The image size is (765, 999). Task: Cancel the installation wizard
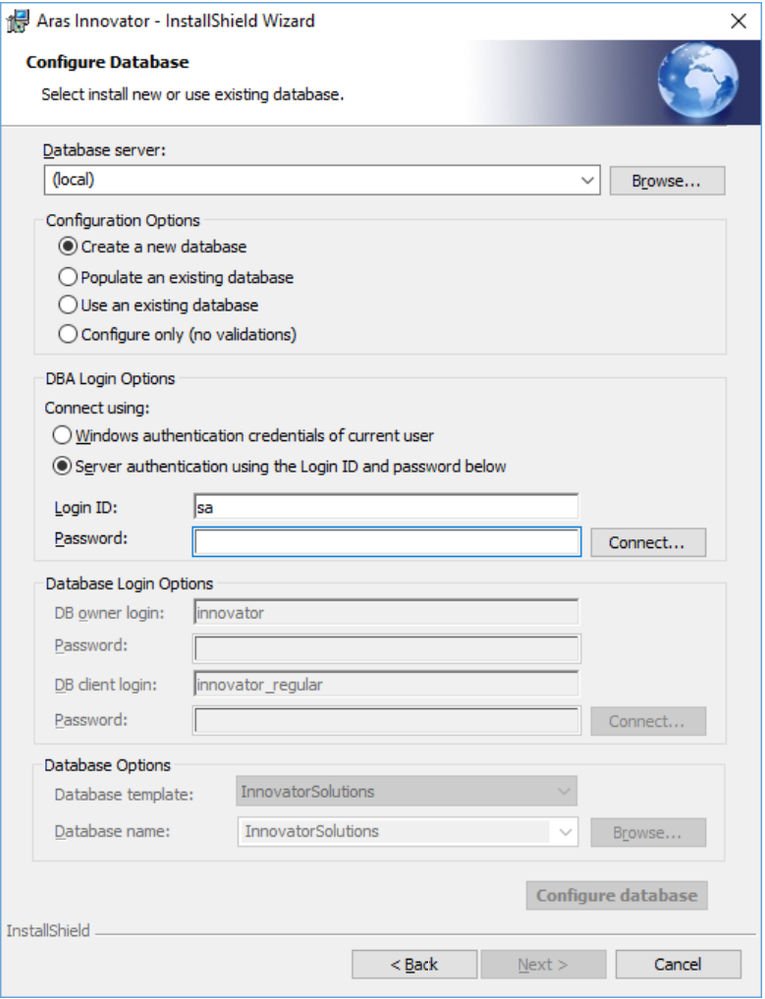point(678,964)
